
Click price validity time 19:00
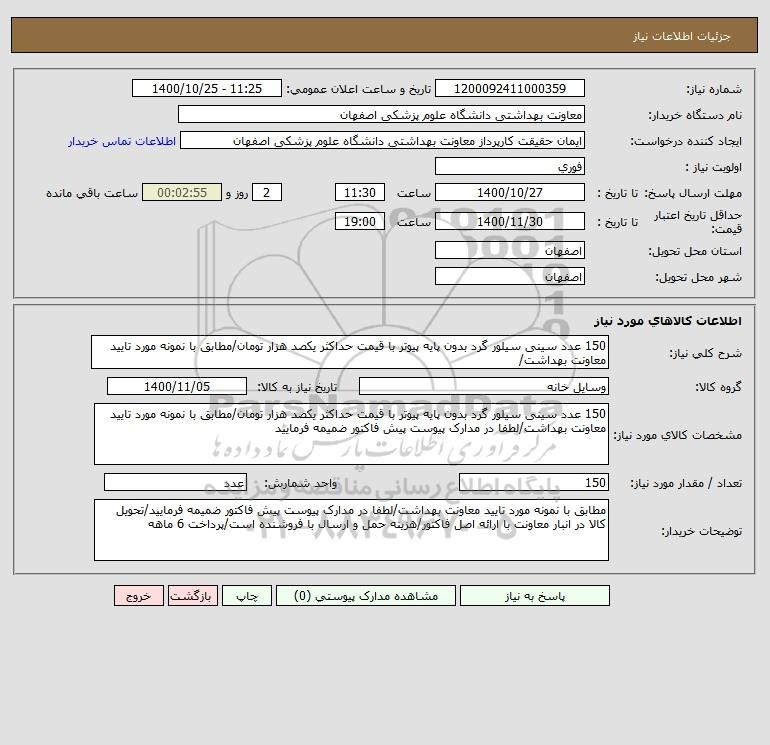359,221
